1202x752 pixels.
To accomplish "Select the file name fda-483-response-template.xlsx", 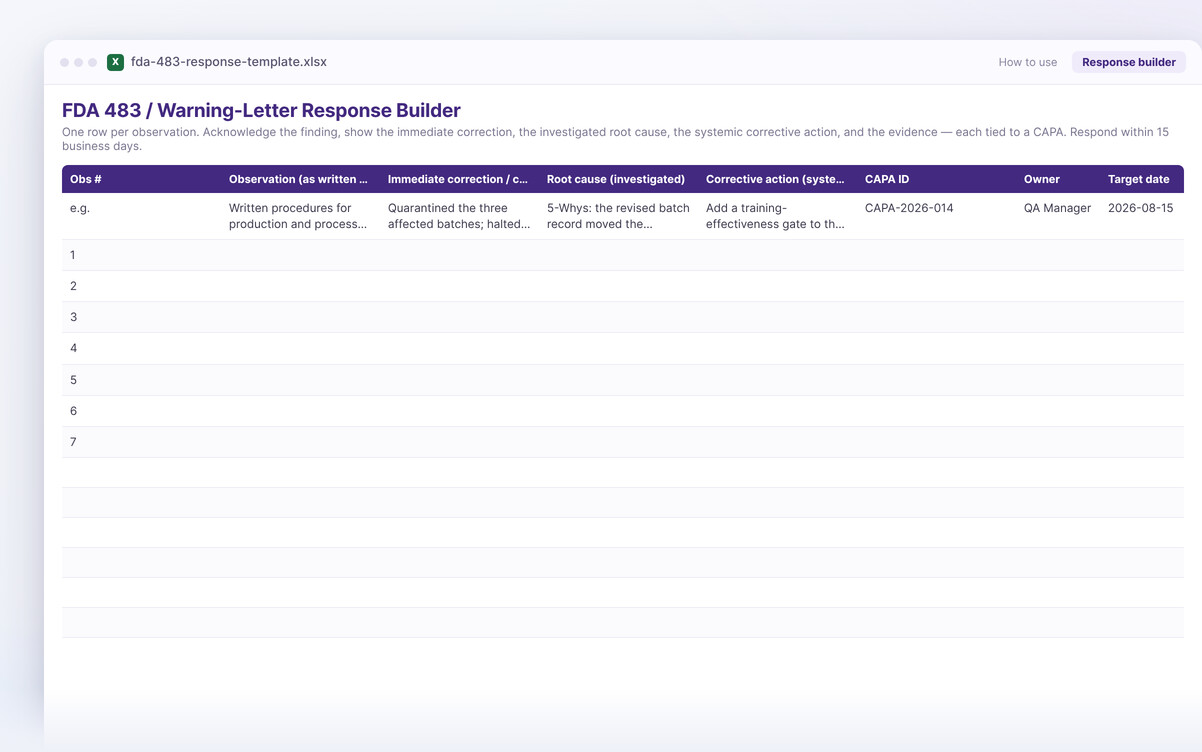I will tap(229, 62).
